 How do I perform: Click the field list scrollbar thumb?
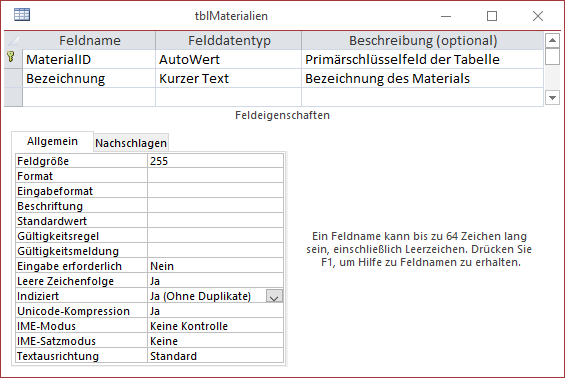pos(552,57)
